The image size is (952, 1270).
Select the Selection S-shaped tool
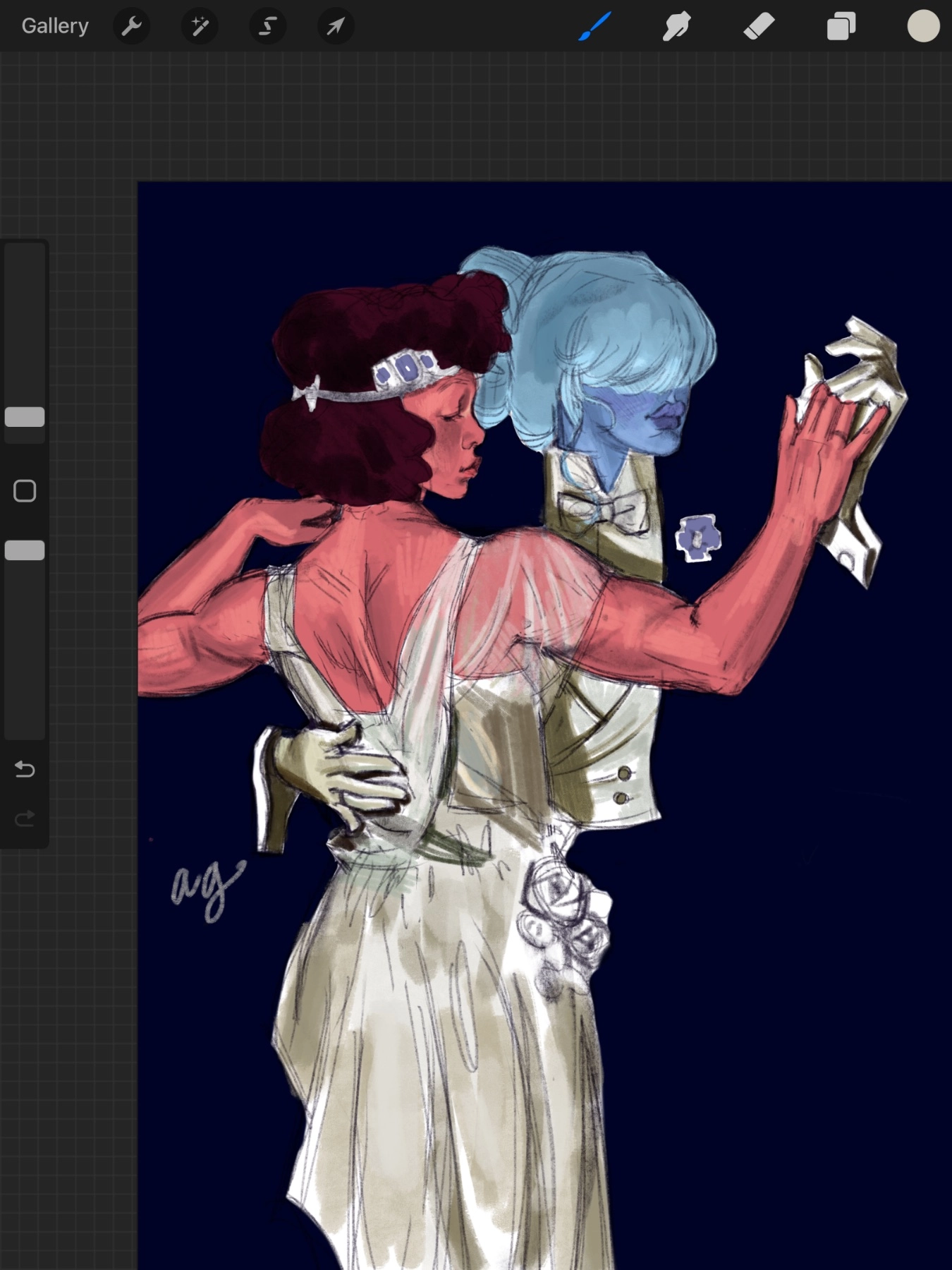click(x=267, y=26)
